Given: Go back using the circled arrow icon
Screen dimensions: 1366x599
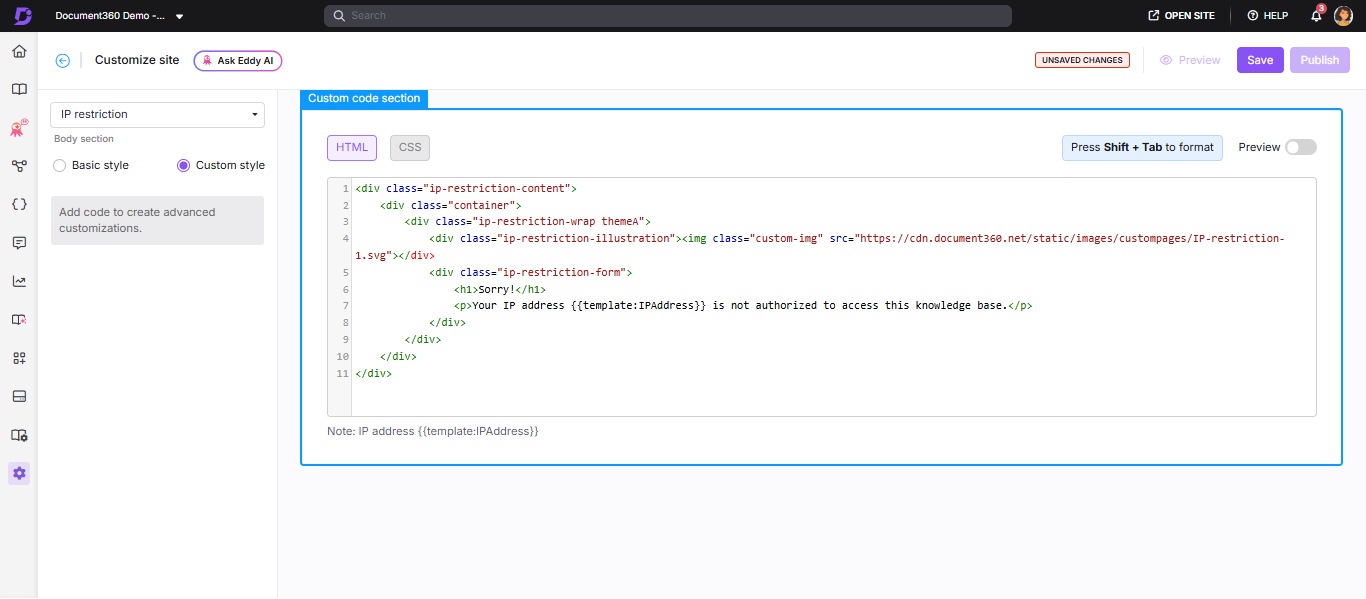Looking at the screenshot, I should (x=63, y=60).
